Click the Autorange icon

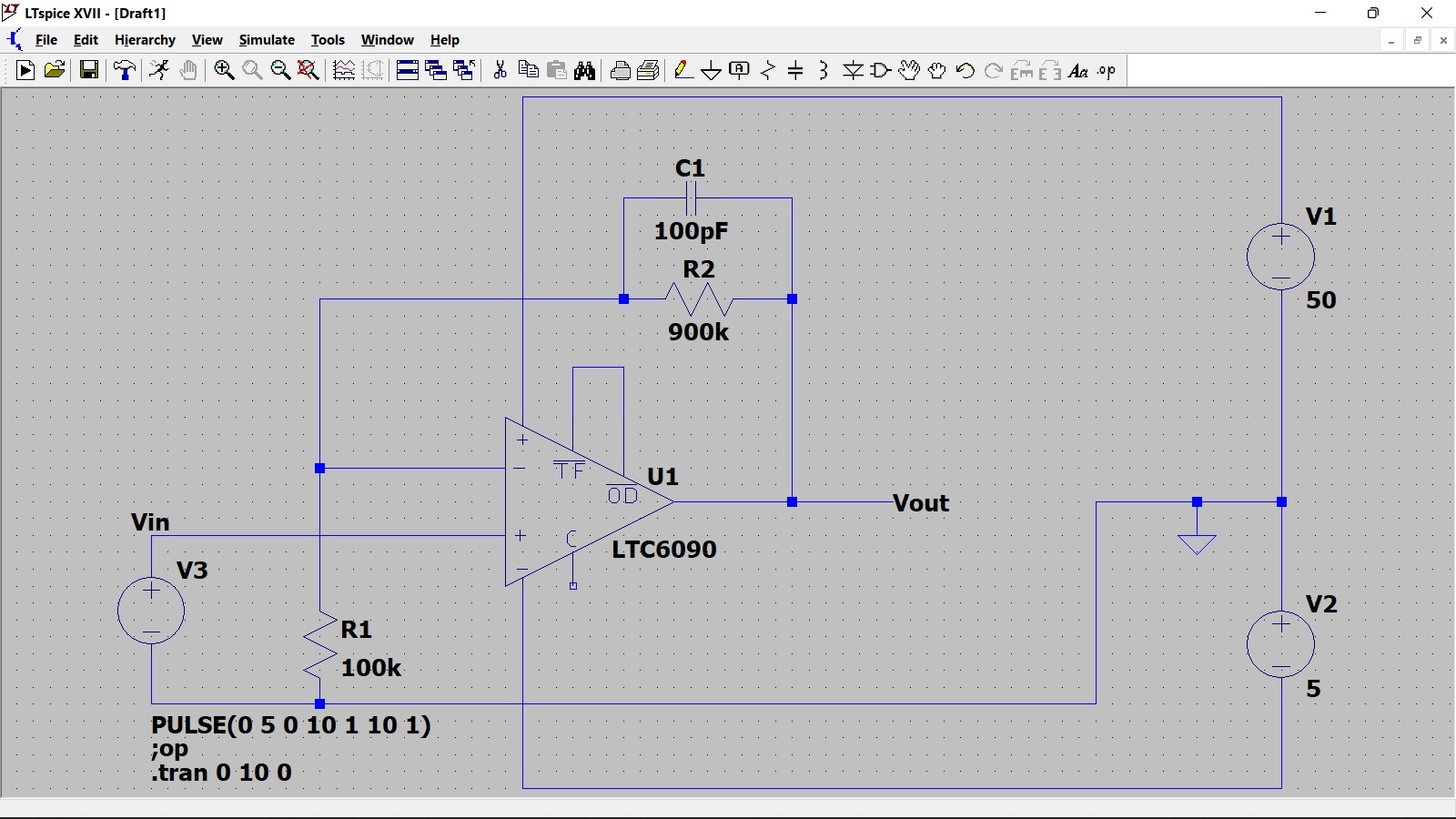[373, 70]
